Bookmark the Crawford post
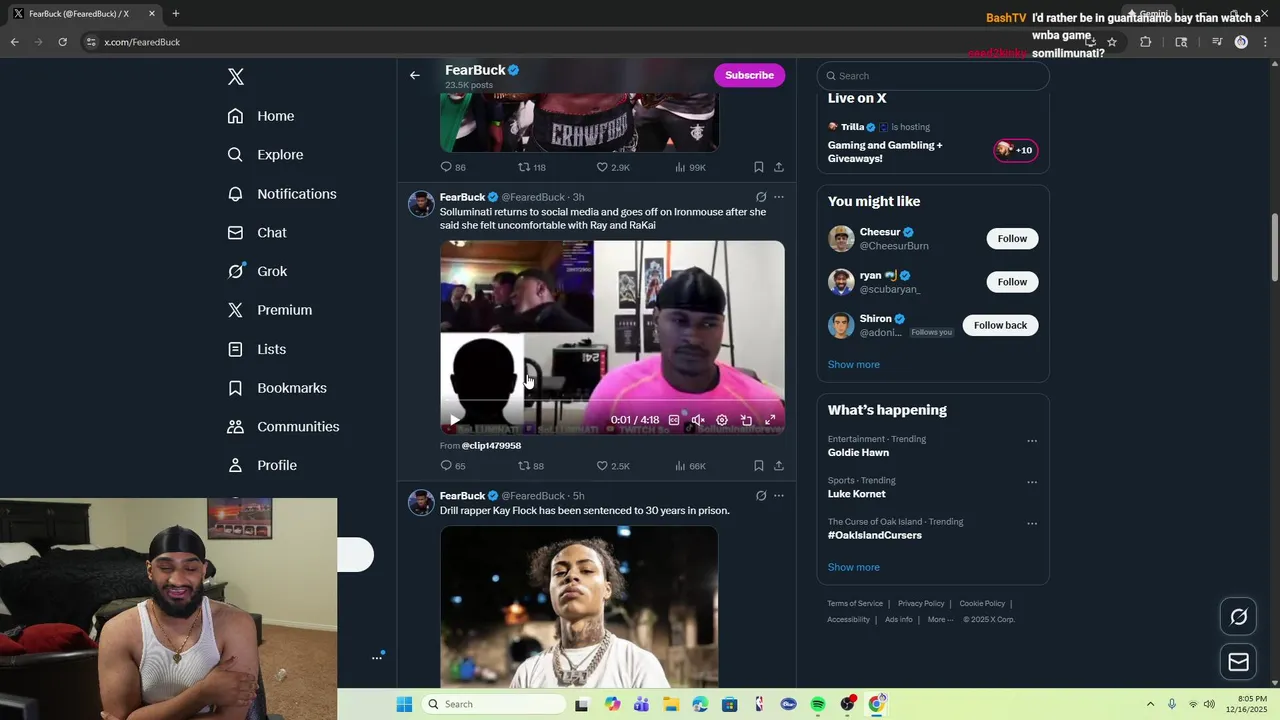The height and width of the screenshot is (720, 1280). point(759,167)
